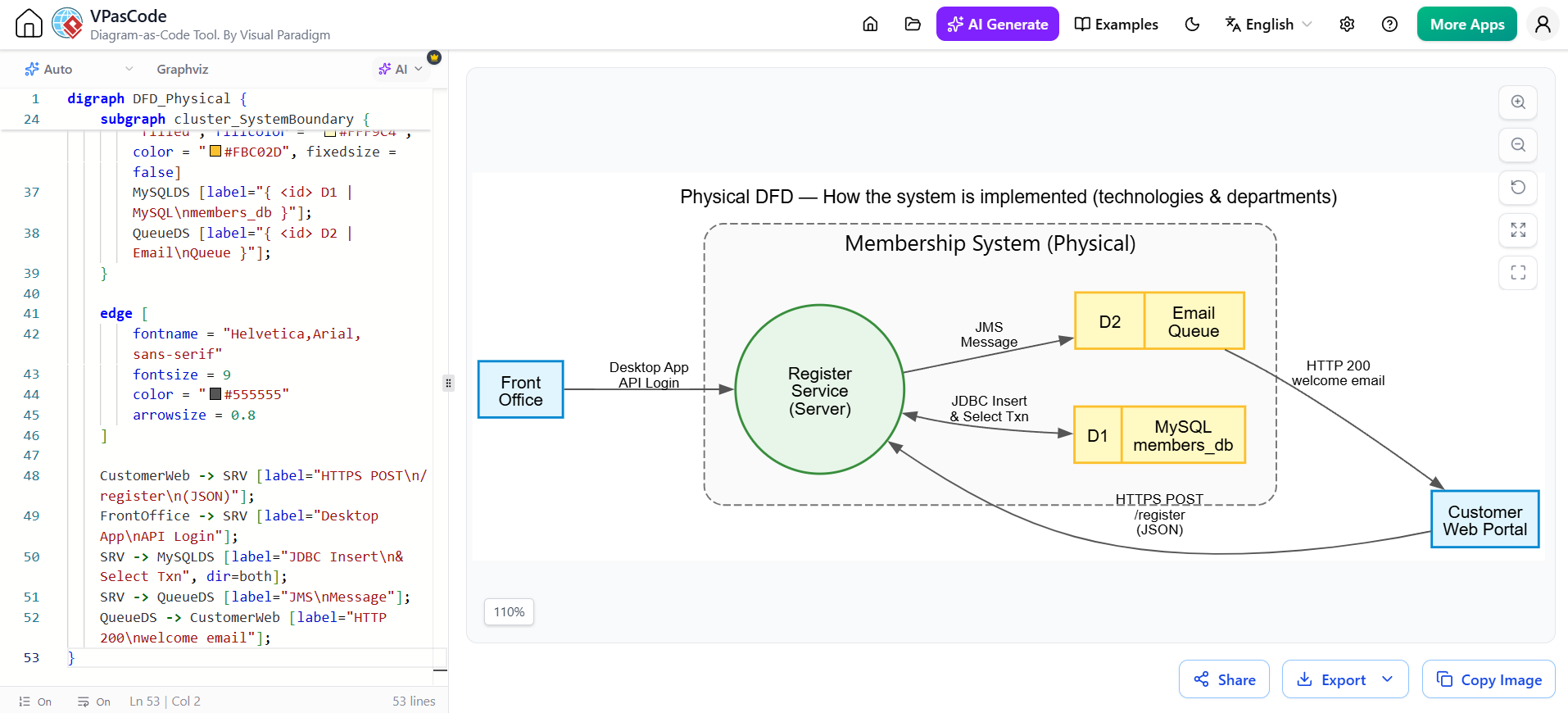Click the closing brace on line 53

click(71, 657)
